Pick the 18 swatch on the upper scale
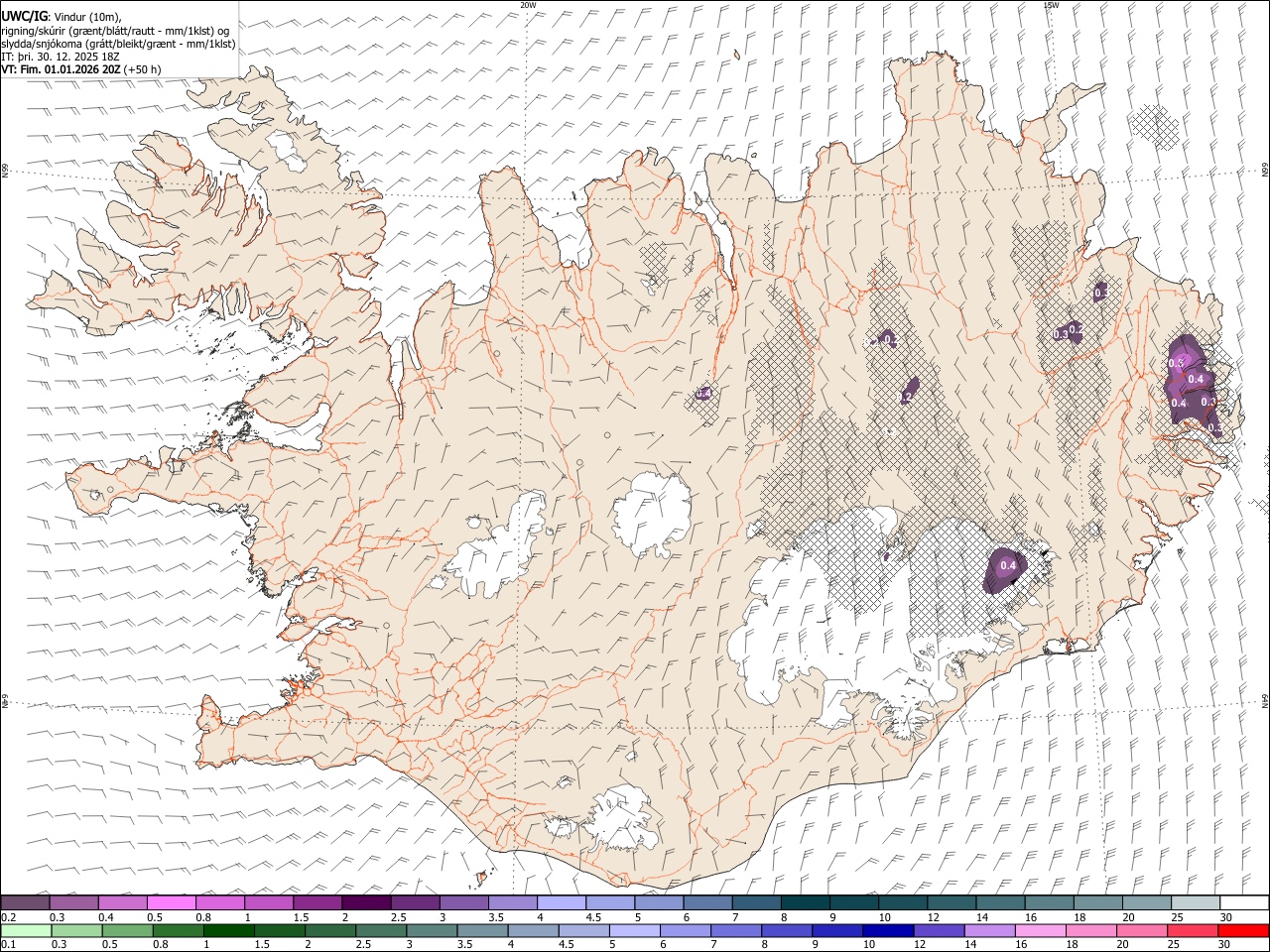The width and height of the screenshot is (1270, 952). pyautogui.click(x=1096, y=903)
